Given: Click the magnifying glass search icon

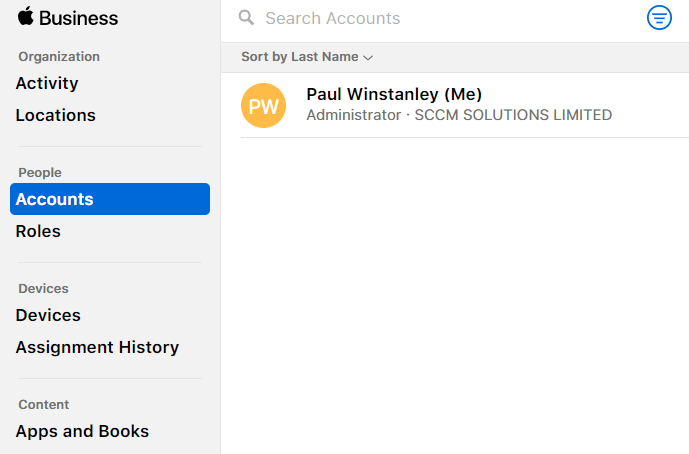Looking at the screenshot, I should 246,18.
